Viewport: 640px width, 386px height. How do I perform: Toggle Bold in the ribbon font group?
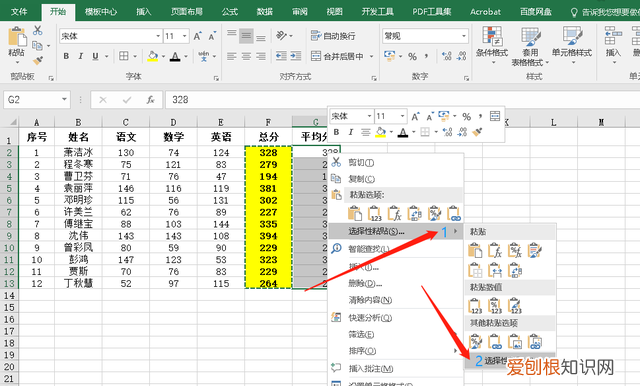click(66, 56)
